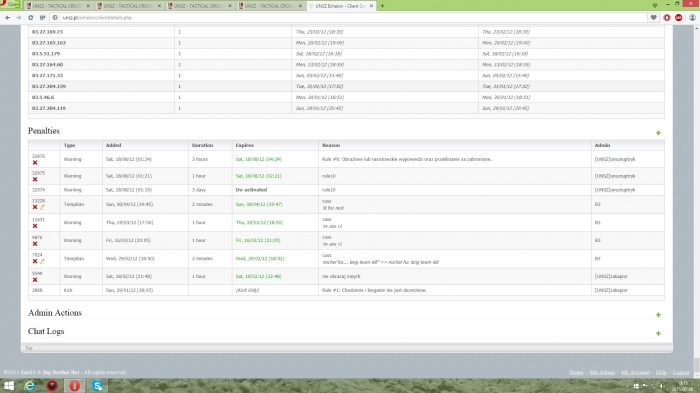Edit TempBan penalty 13228 with pencil icon

point(42,207)
